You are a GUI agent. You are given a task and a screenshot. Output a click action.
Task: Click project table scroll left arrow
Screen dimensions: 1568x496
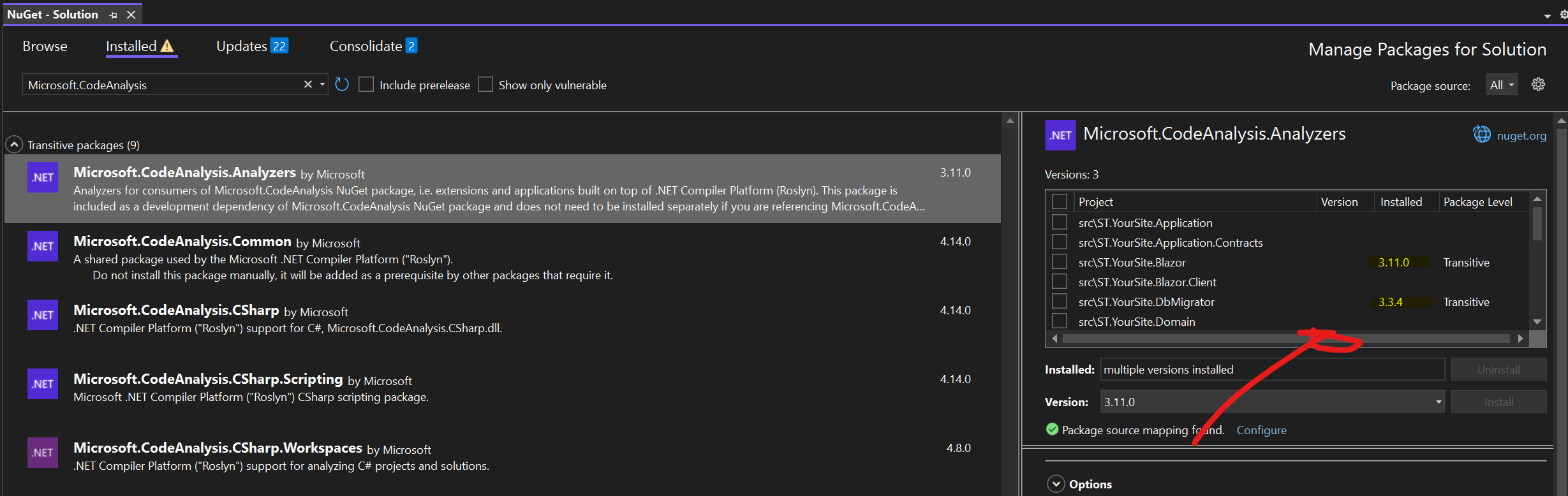coord(1054,339)
